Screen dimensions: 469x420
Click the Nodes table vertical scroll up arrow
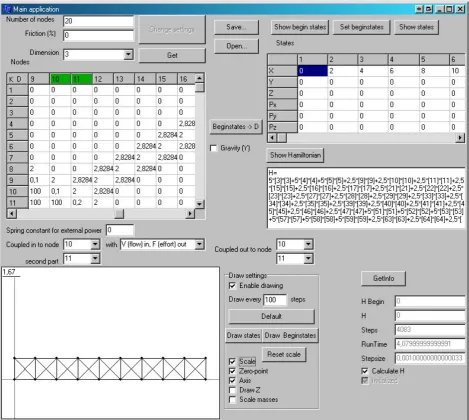tap(199, 78)
